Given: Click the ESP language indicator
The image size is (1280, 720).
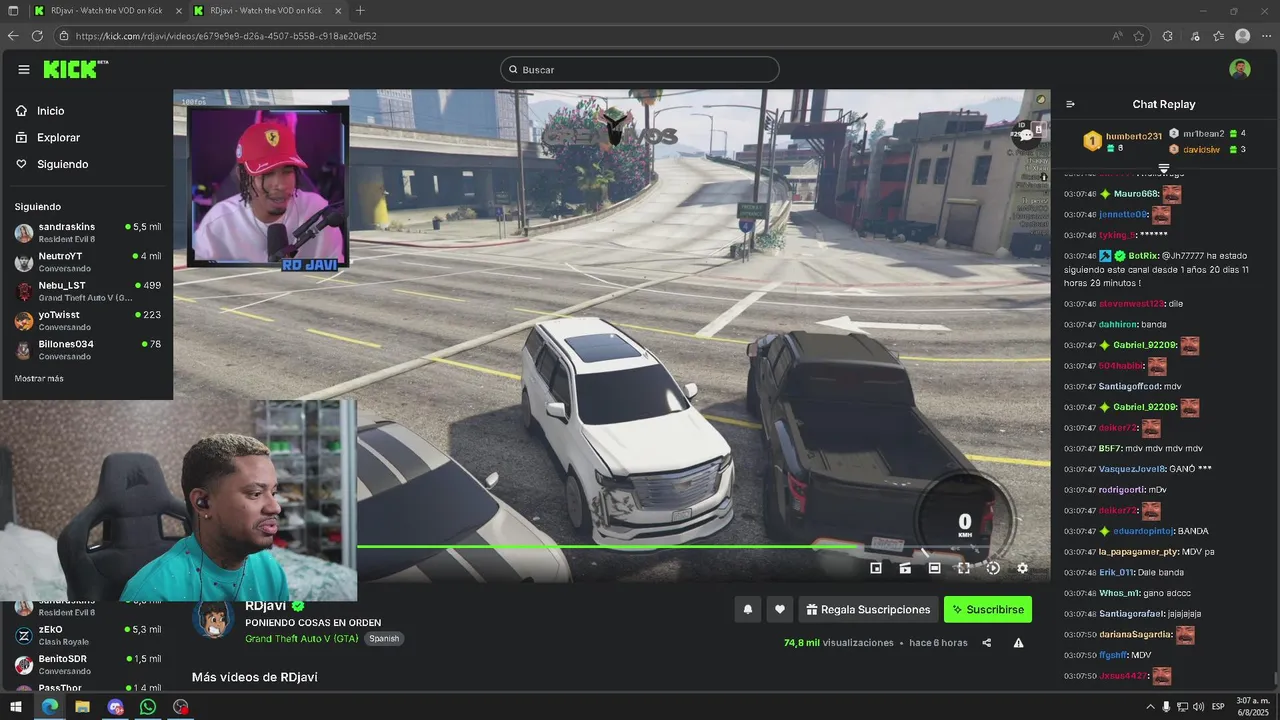Looking at the screenshot, I should [x=1218, y=706].
